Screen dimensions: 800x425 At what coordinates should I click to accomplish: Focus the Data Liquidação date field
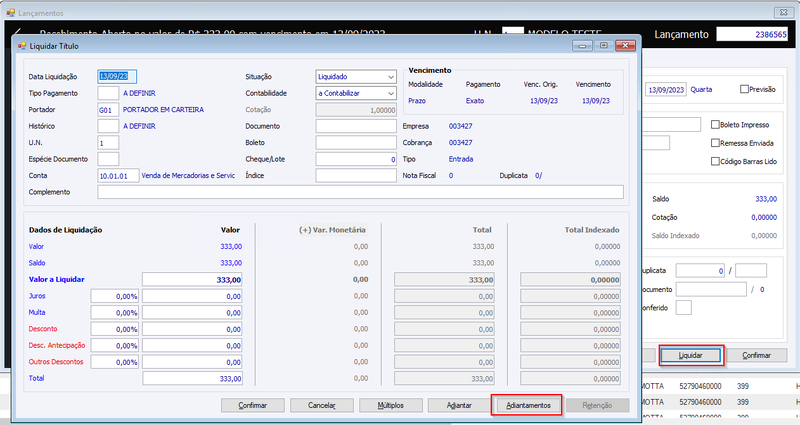(117, 77)
